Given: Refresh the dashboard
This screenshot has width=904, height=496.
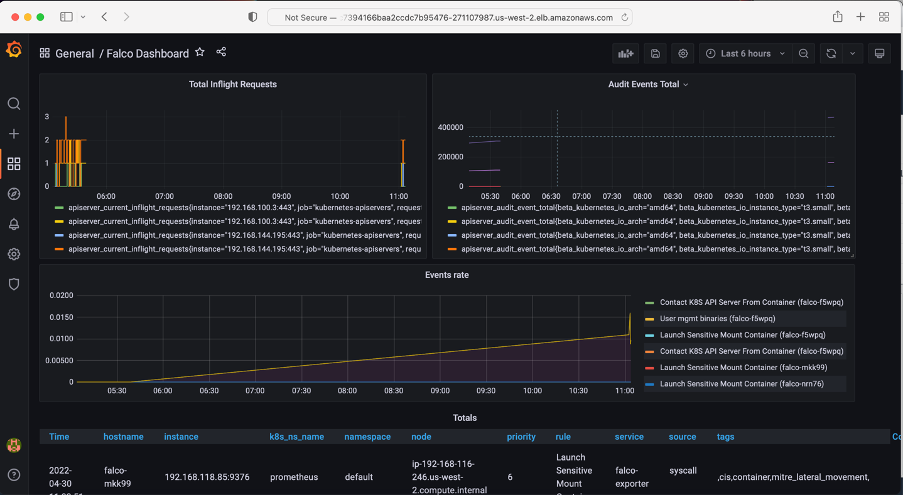Looking at the screenshot, I should [831, 54].
